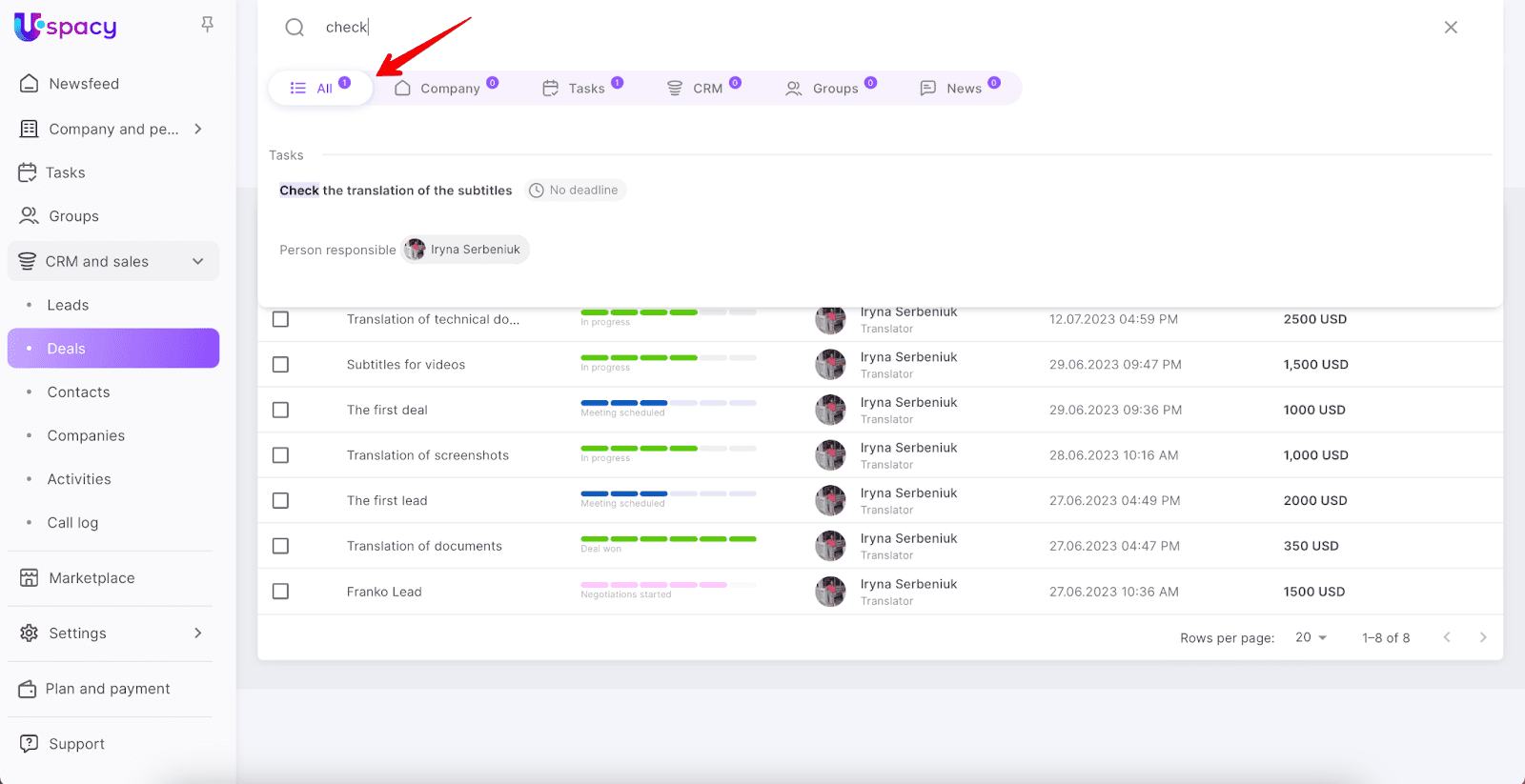Open the rows per page dropdown
This screenshot has height=784, width=1525.
pyautogui.click(x=1311, y=637)
